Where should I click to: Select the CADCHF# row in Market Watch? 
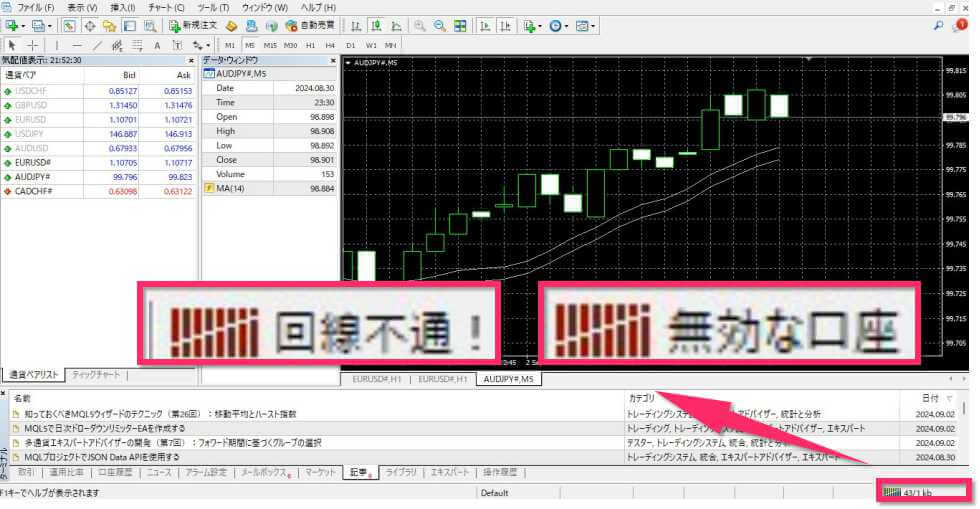99,191
